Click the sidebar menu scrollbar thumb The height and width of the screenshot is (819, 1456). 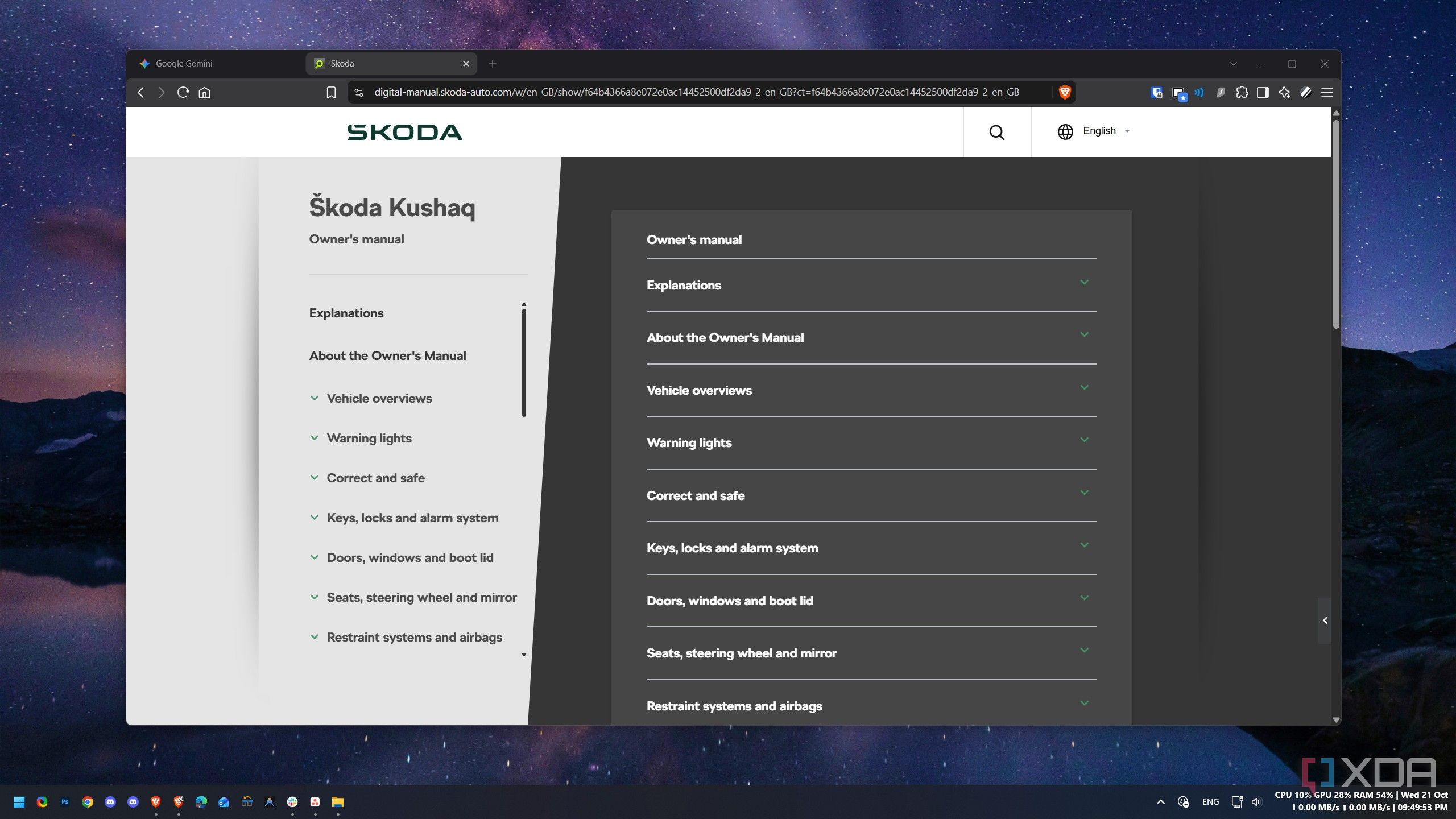pyautogui.click(x=524, y=362)
